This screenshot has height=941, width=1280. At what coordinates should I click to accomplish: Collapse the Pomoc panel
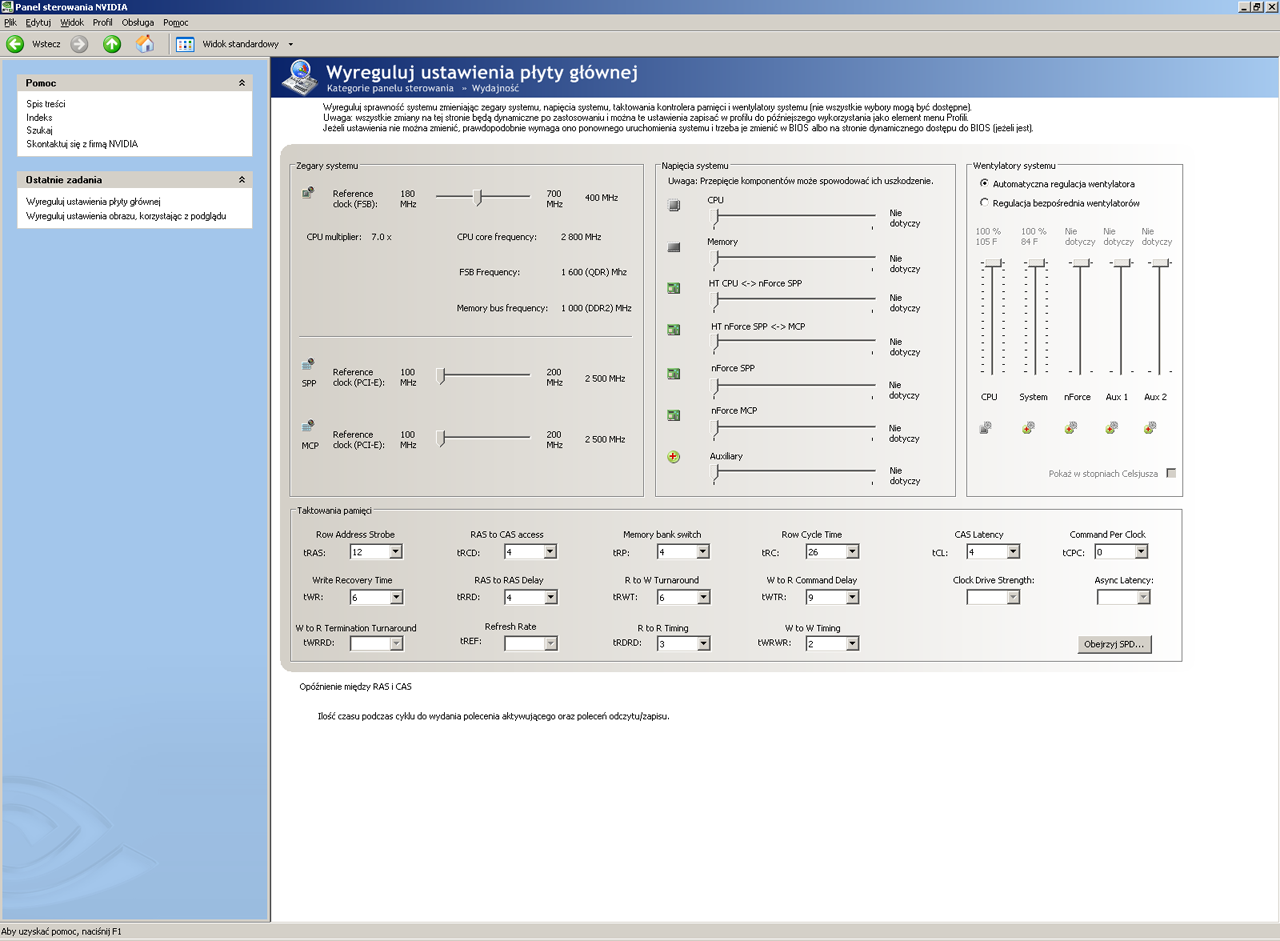241,83
